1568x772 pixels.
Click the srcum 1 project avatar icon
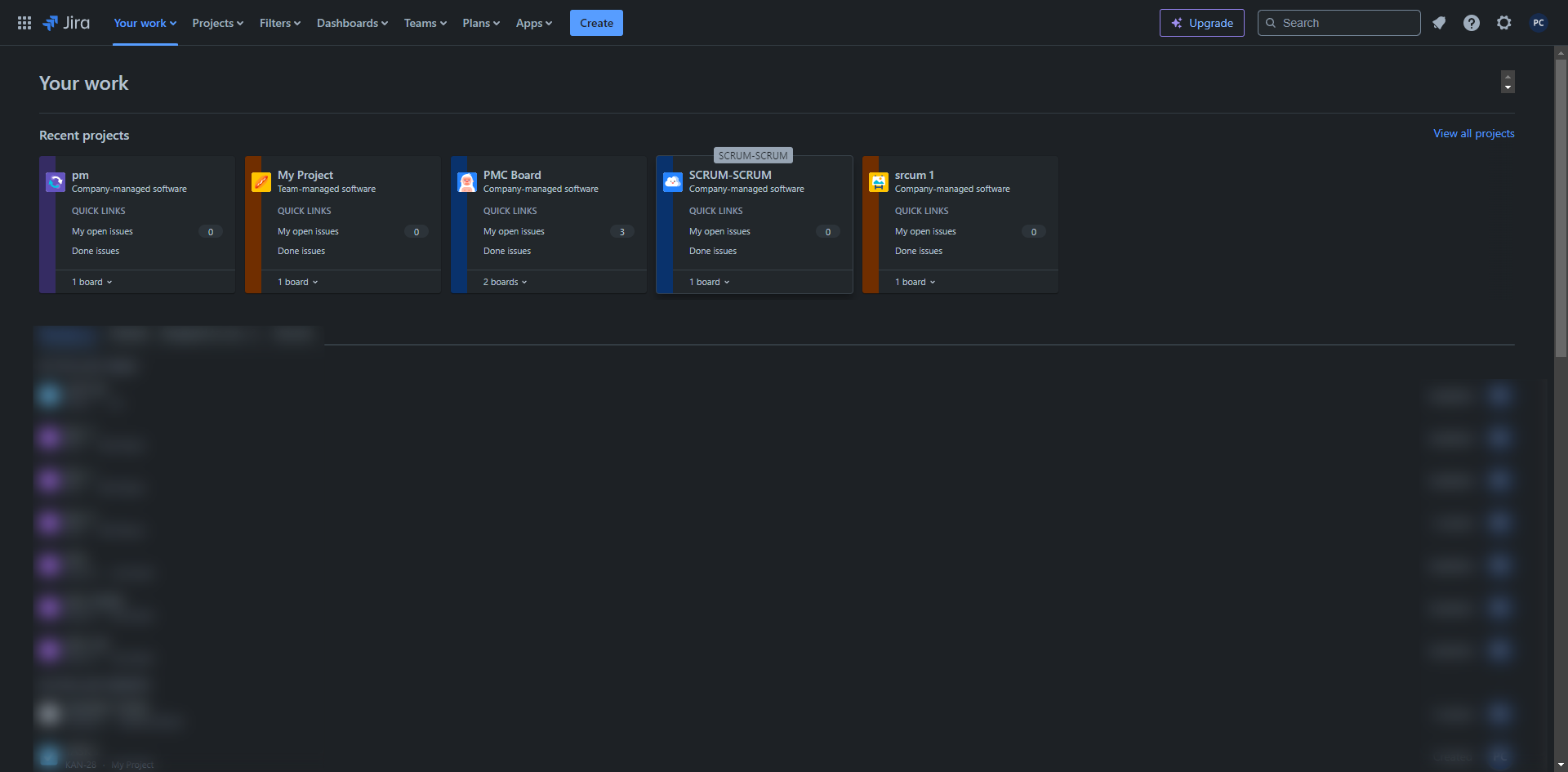point(879,182)
